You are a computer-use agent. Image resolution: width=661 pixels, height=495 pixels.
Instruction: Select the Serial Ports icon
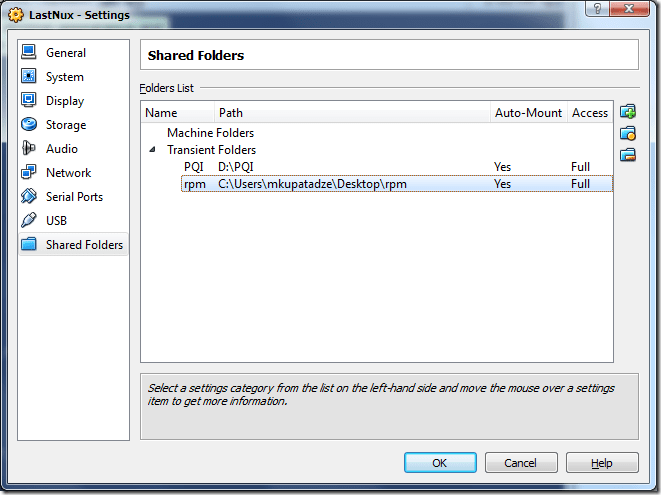coord(29,197)
